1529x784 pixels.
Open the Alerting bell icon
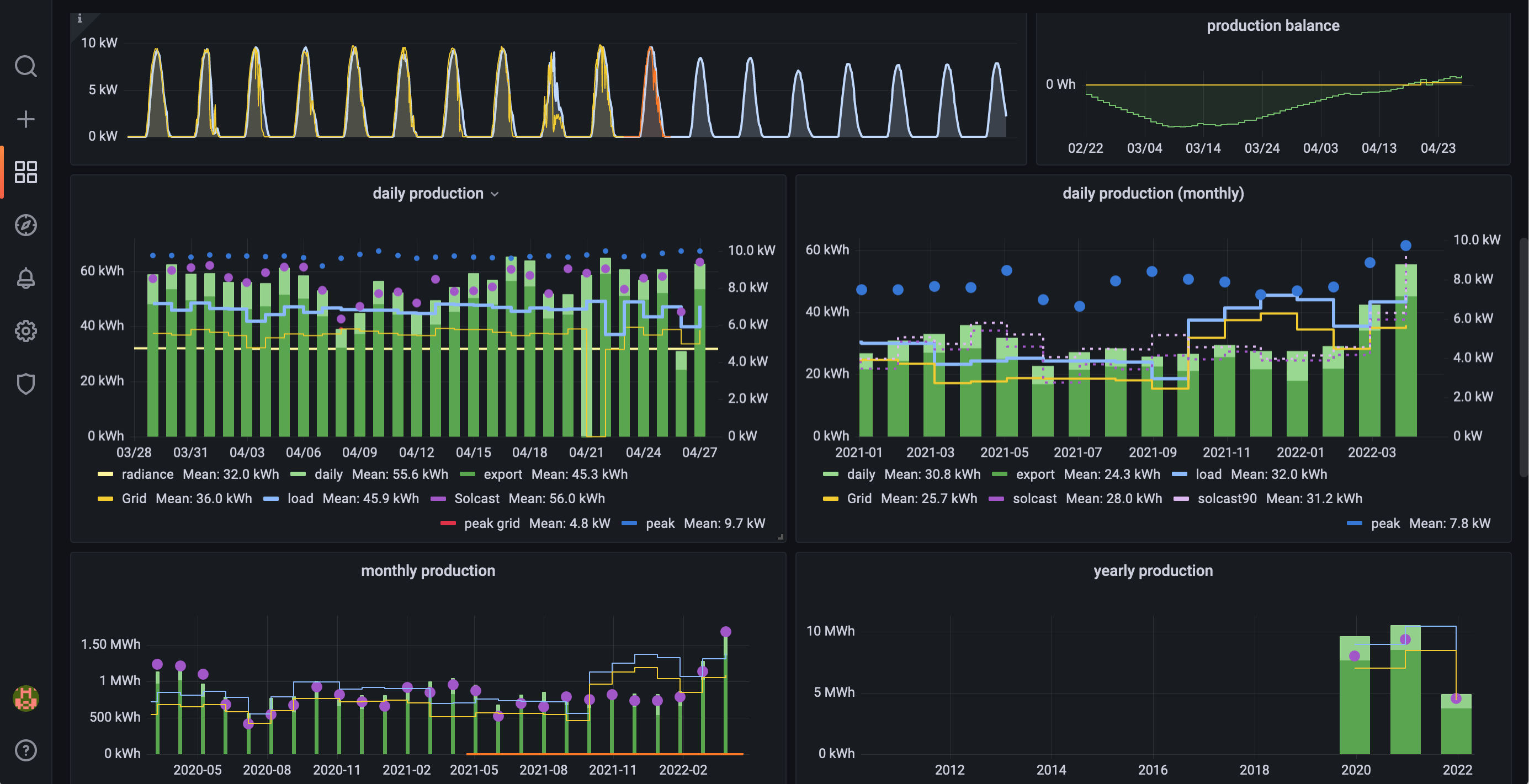(x=25, y=278)
